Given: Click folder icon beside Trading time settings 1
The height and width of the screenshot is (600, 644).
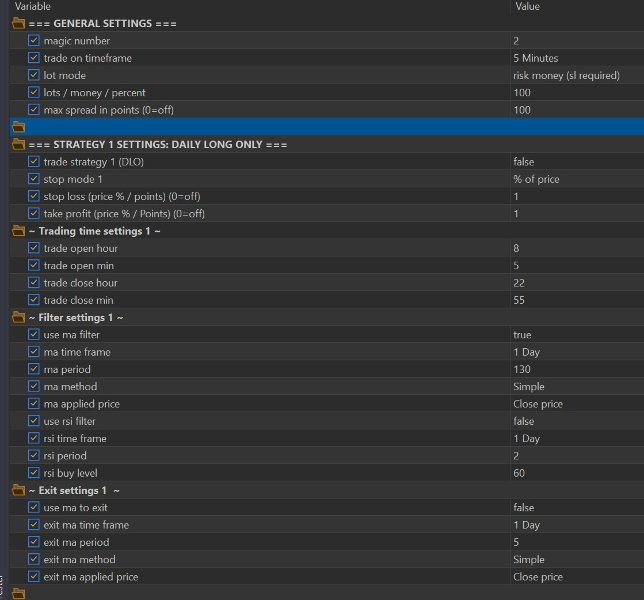Looking at the screenshot, I should click(x=18, y=231).
